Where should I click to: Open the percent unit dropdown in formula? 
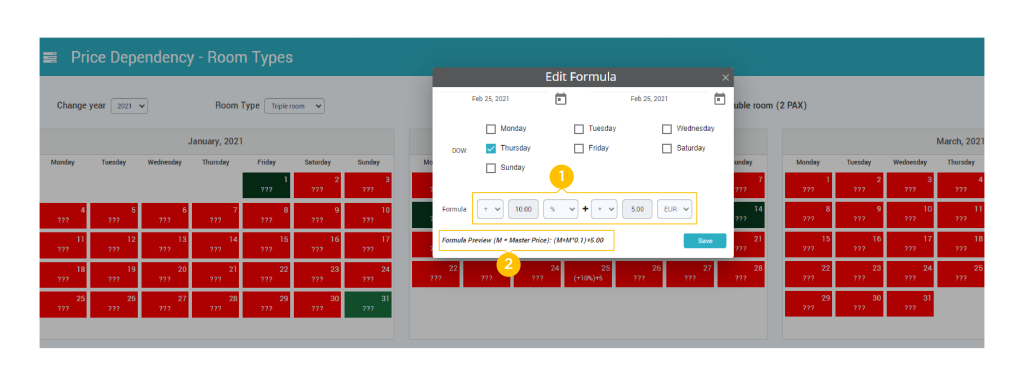[x=560, y=209]
